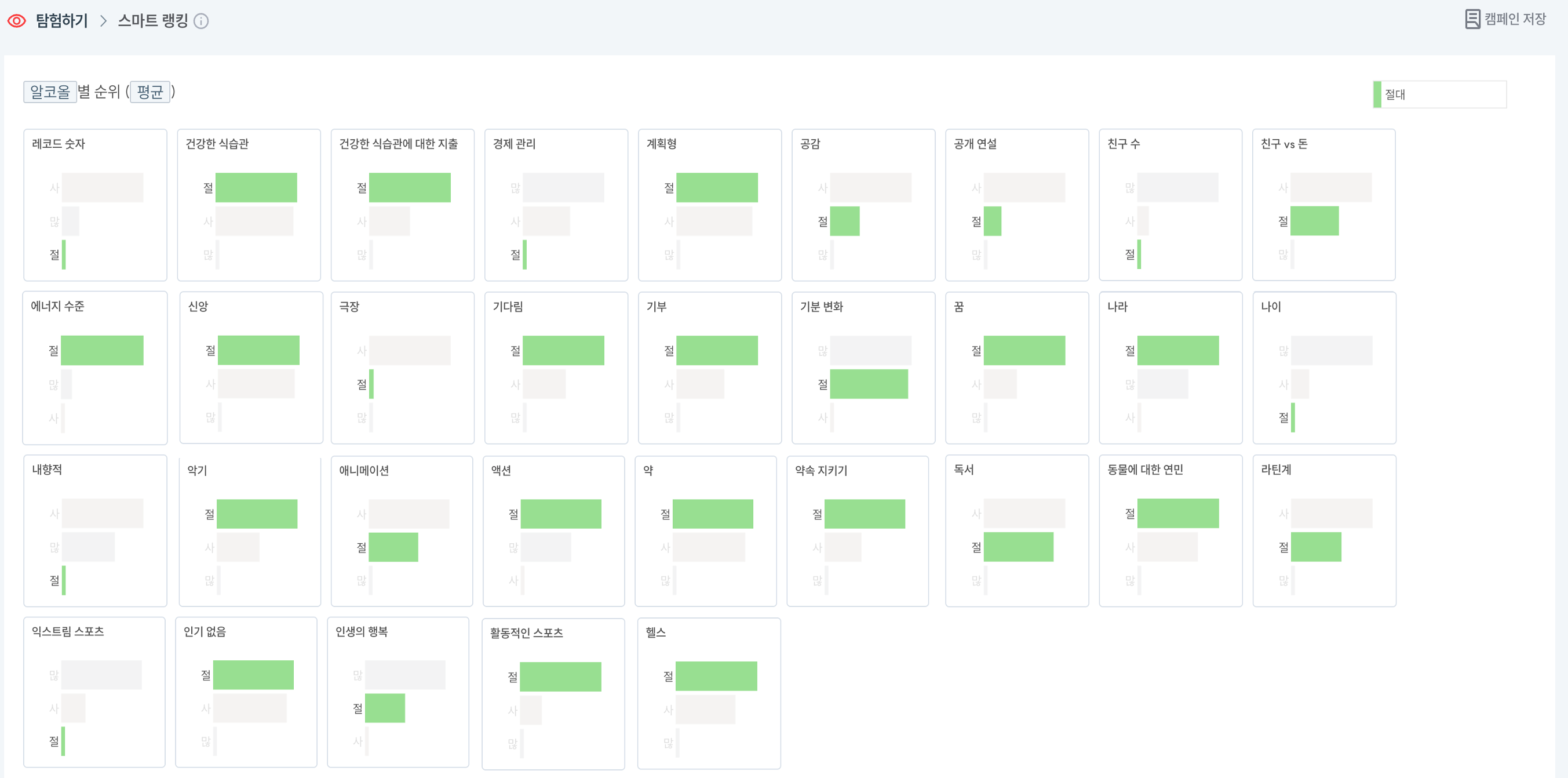Open the 친구 vs 돈 card

(1323, 205)
